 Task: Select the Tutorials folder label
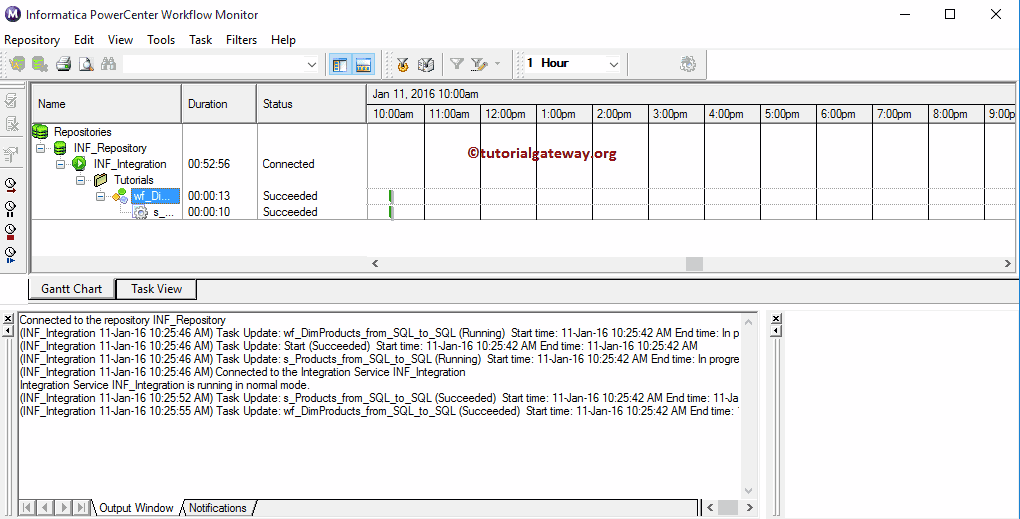(x=134, y=180)
